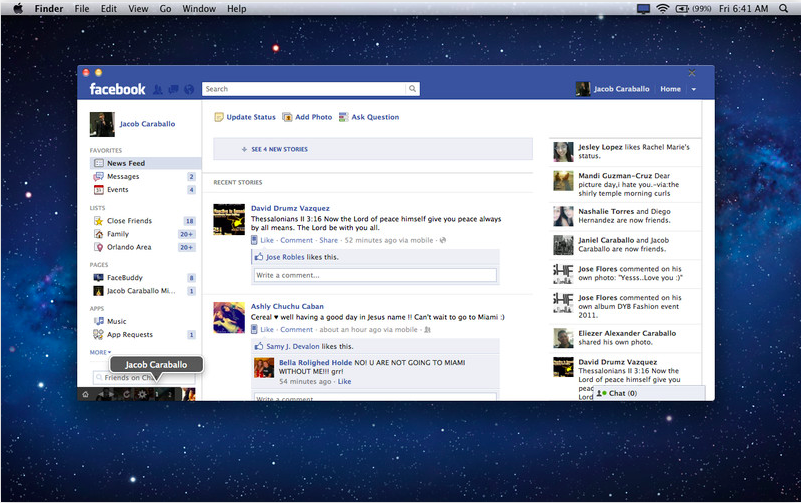Close overlay with X at top right
The height and width of the screenshot is (503, 801).
point(692,73)
